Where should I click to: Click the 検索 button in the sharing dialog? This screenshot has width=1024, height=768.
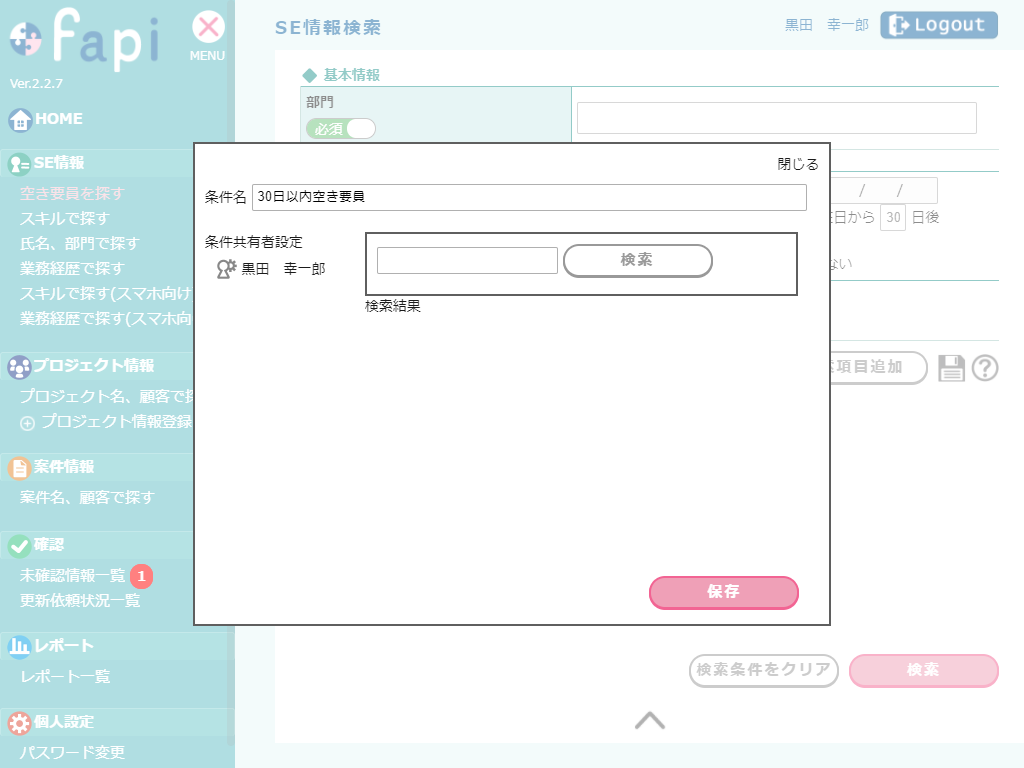pyautogui.click(x=637, y=260)
